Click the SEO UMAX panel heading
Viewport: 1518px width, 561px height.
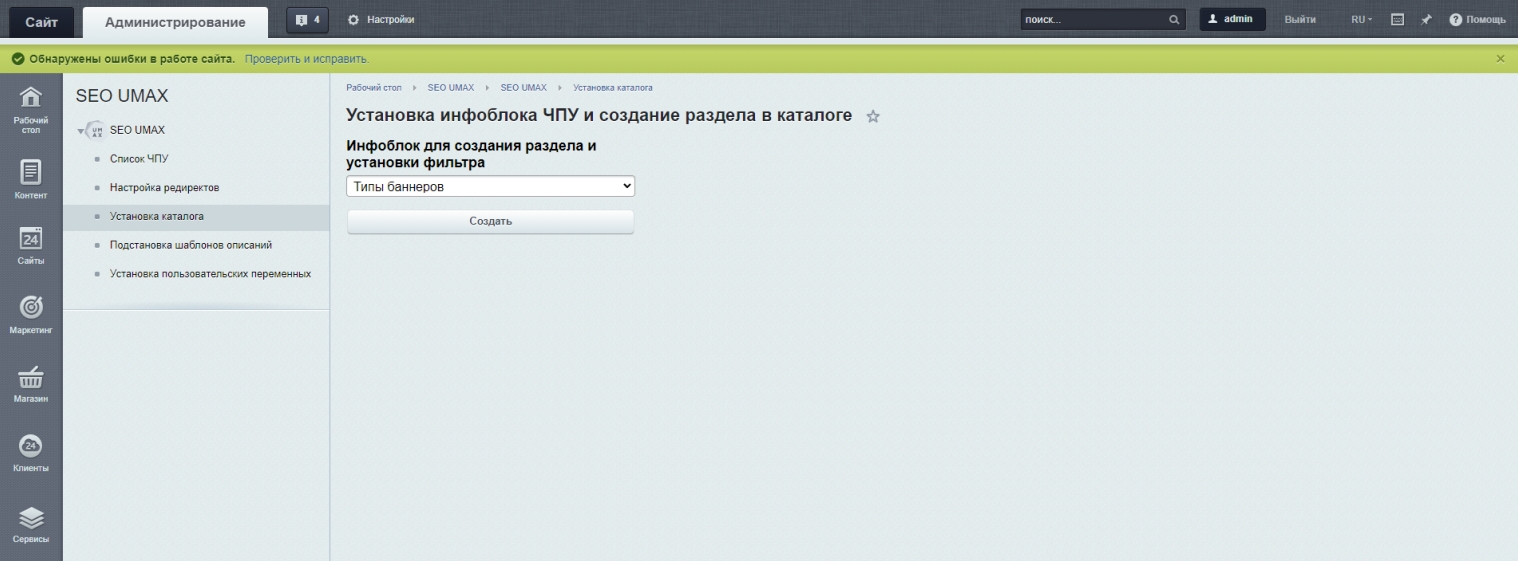(x=122, y=97)
